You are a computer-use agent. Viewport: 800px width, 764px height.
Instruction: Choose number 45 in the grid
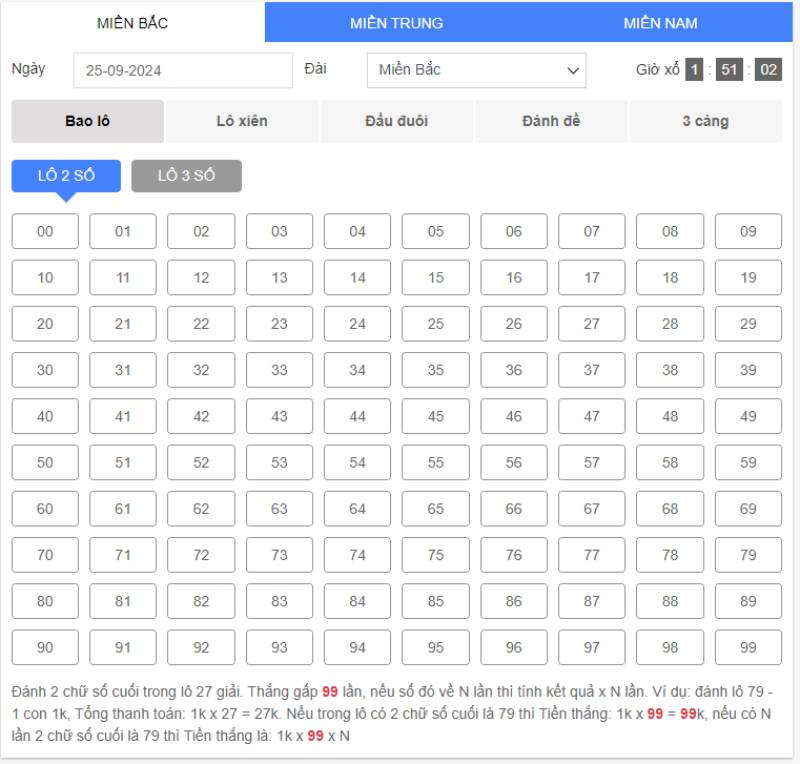click(435, 416)
